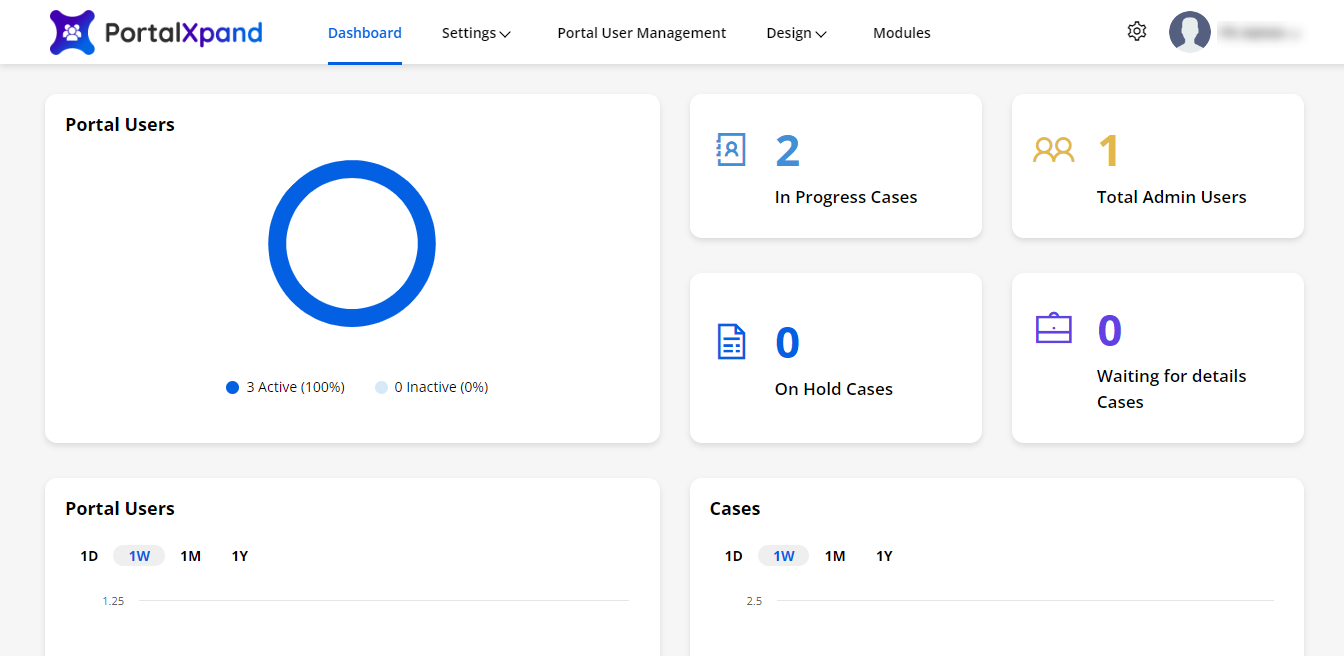The height and width of the screenshot is (656, 1344).
Task: Toggle the 3 Active legend dot
Action: 233,388
